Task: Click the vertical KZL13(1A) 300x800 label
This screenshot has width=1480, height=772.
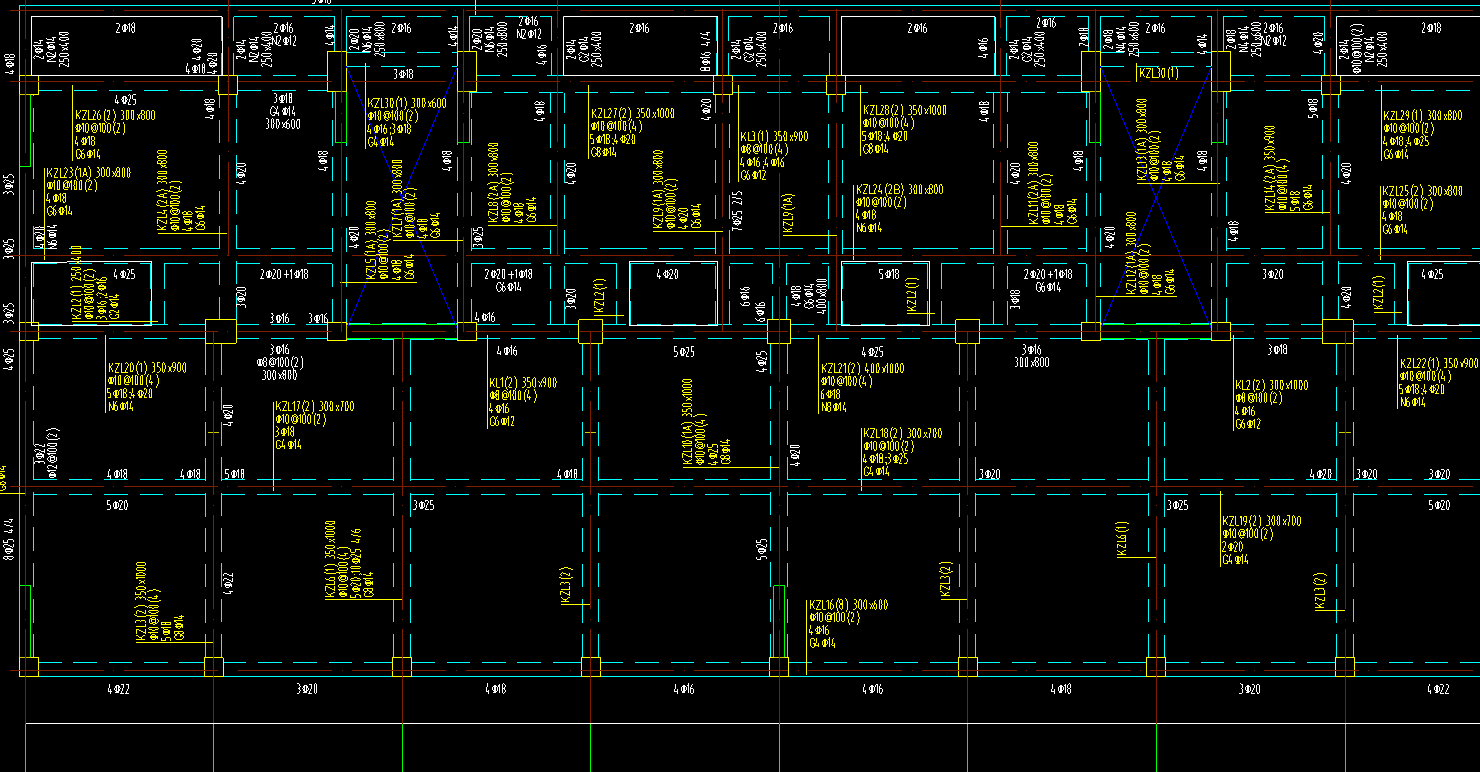Action: click(1142, 140)
